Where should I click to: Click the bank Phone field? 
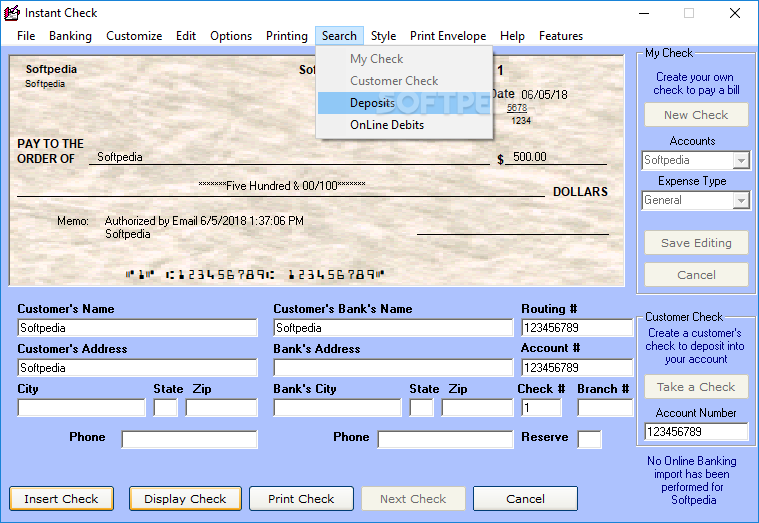[445, 439]
